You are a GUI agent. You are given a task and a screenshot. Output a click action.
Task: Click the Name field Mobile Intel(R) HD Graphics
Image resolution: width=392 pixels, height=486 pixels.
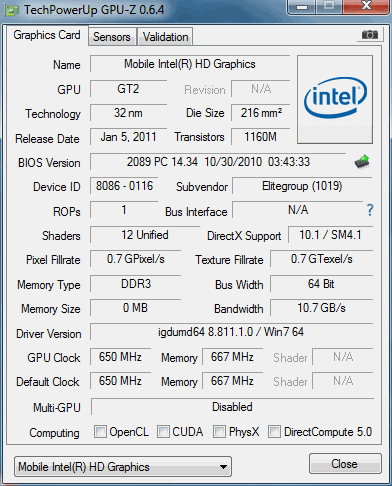[190, 64]
